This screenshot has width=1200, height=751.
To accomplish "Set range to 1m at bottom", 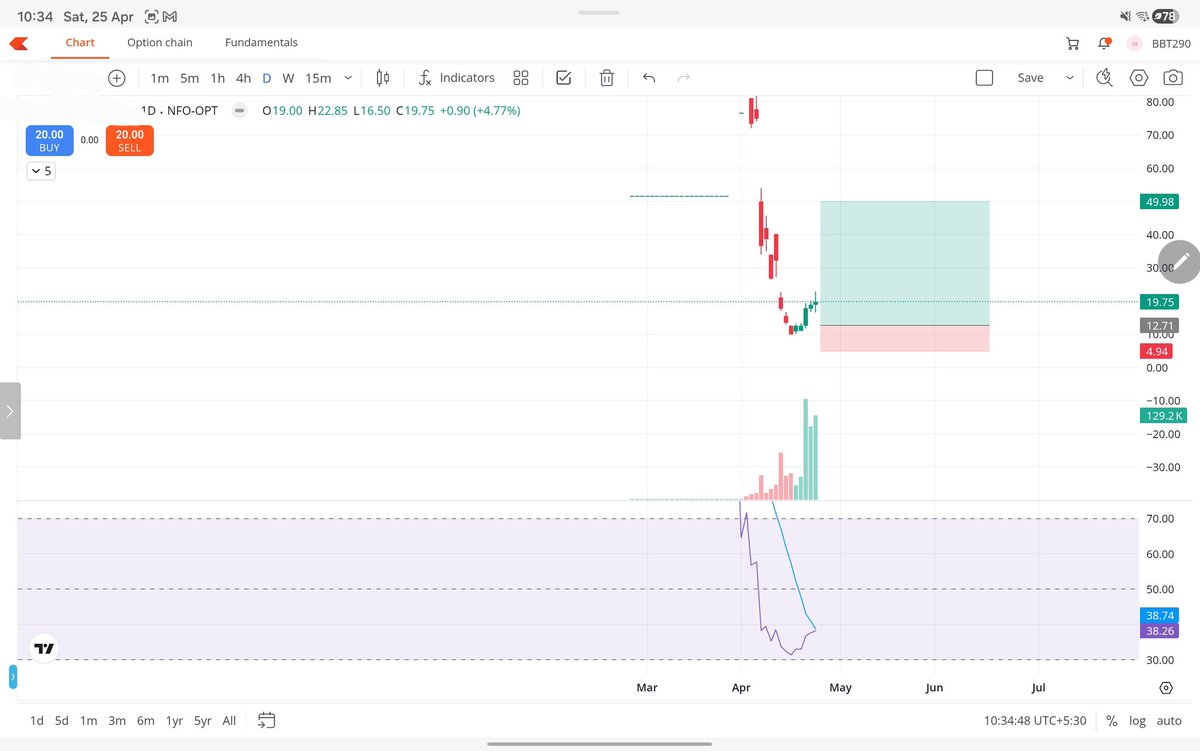I will coord(89,720).
